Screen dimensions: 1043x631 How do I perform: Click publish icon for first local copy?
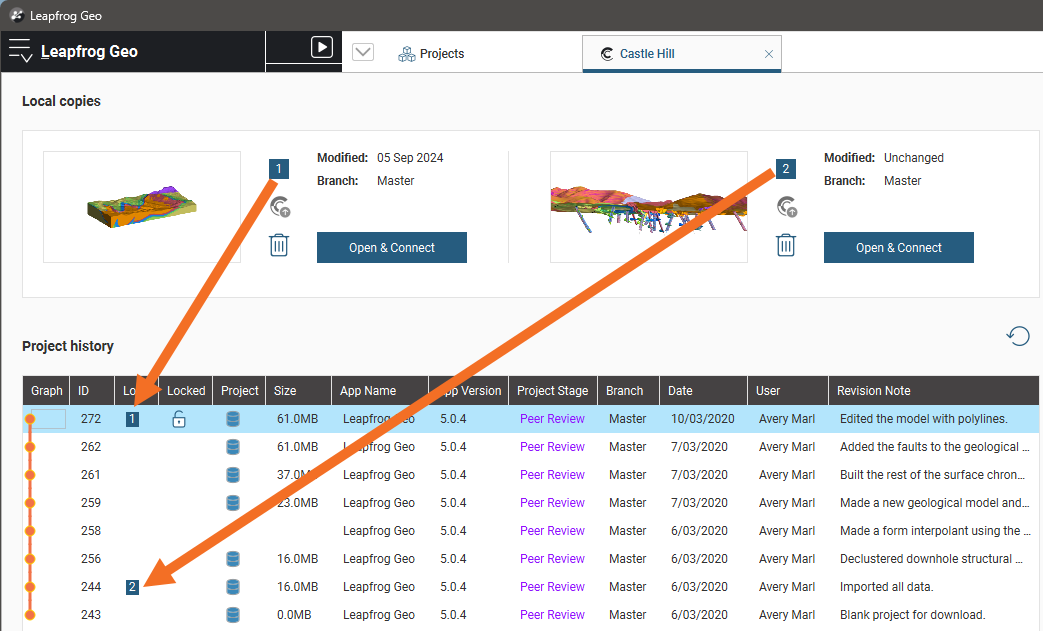[x=280, y=207]
